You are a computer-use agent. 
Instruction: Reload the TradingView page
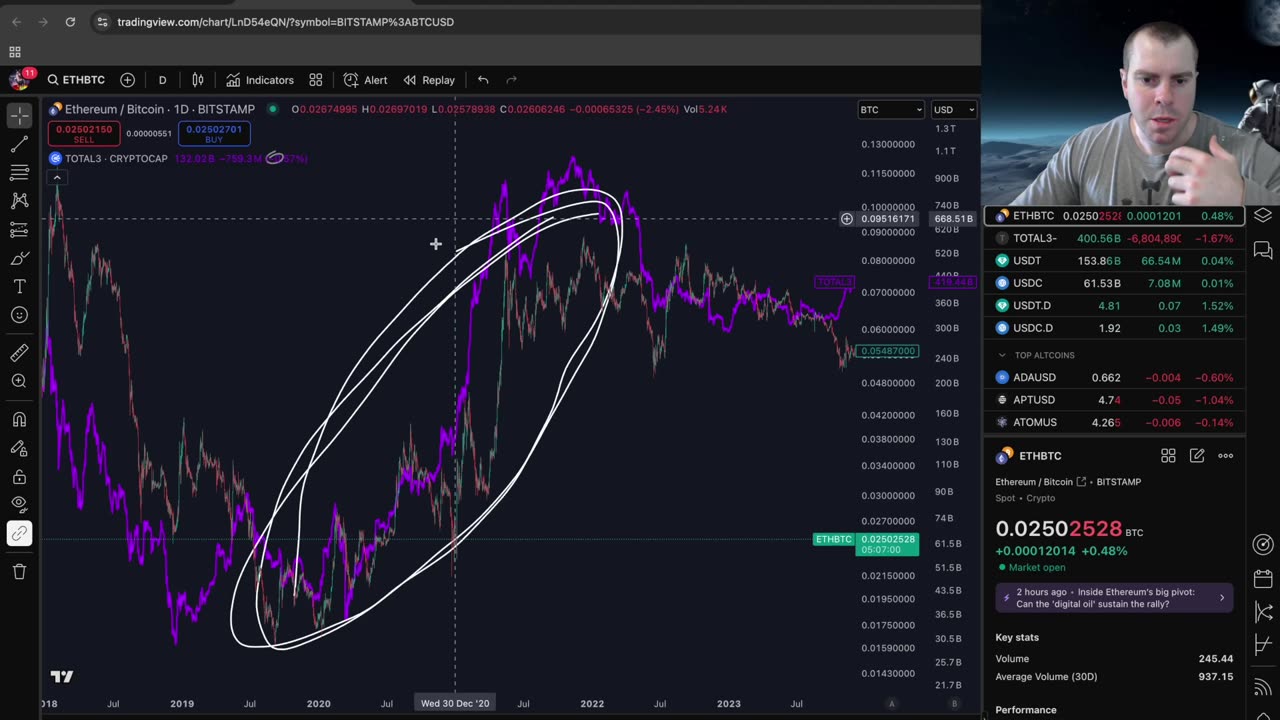tap(70, 22)
